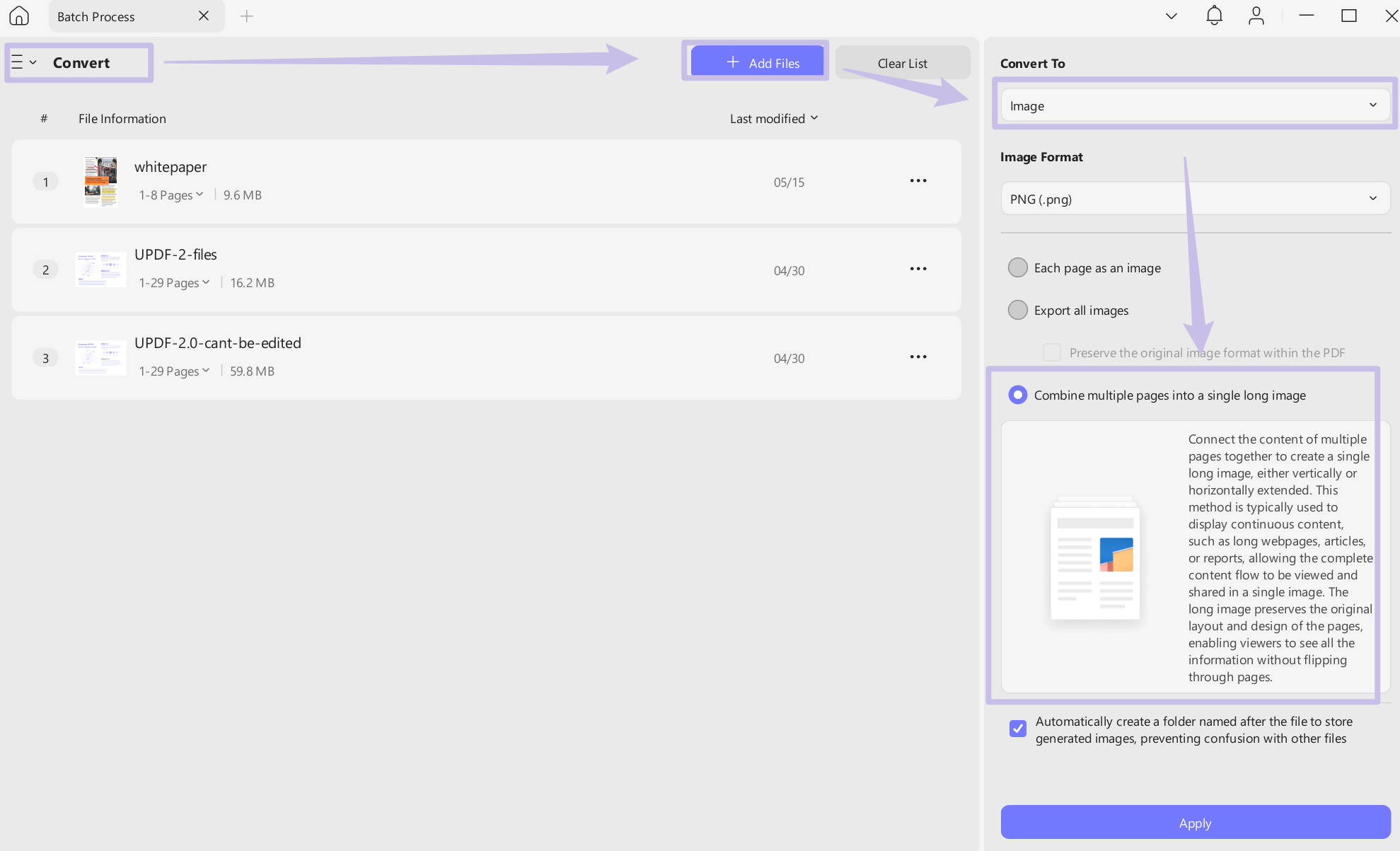This screenshot has width=1400, height=851.
Task: Open the new tab plus icon
Action: tap(246, 16)
